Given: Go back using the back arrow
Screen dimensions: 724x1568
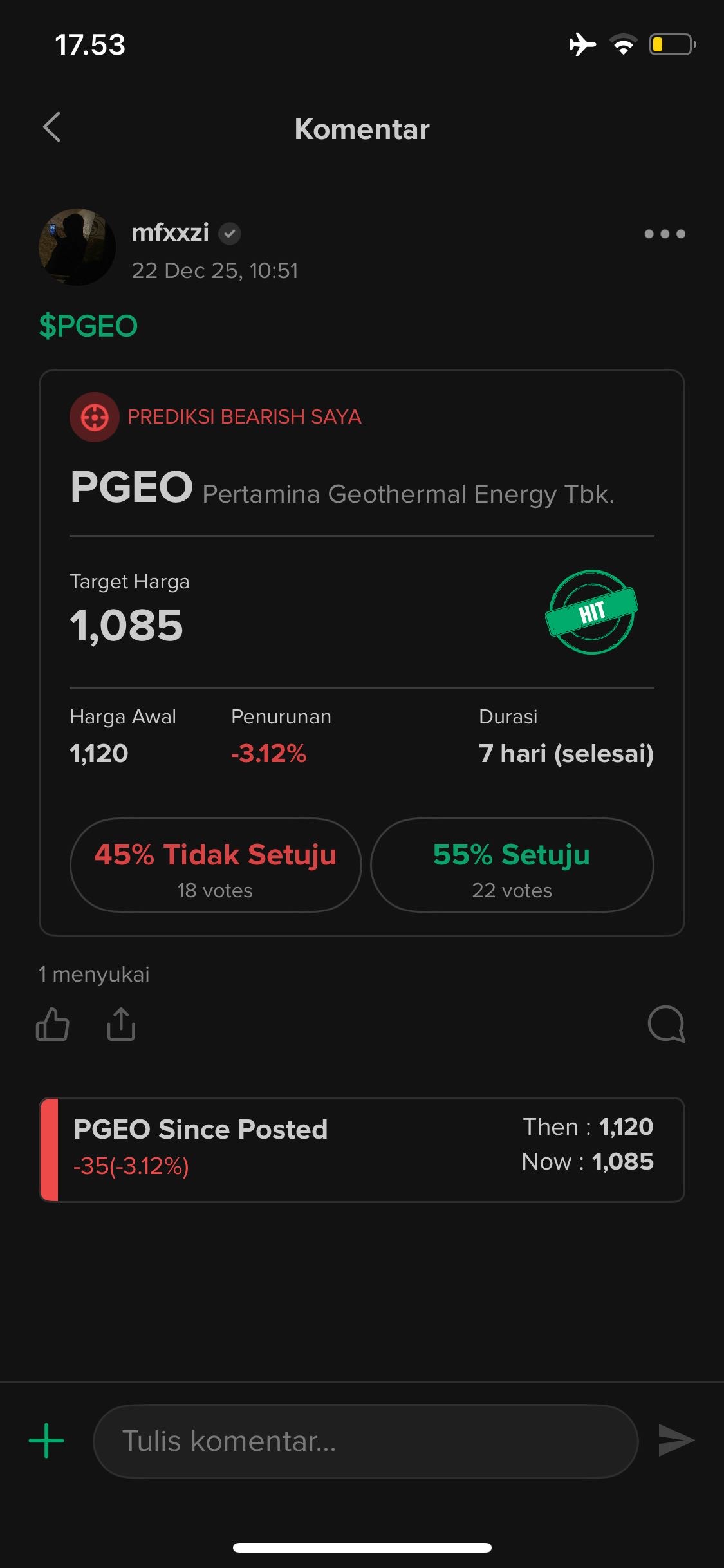Looking at the screenshot, I should pyautogui.click(x=52, y=127).
